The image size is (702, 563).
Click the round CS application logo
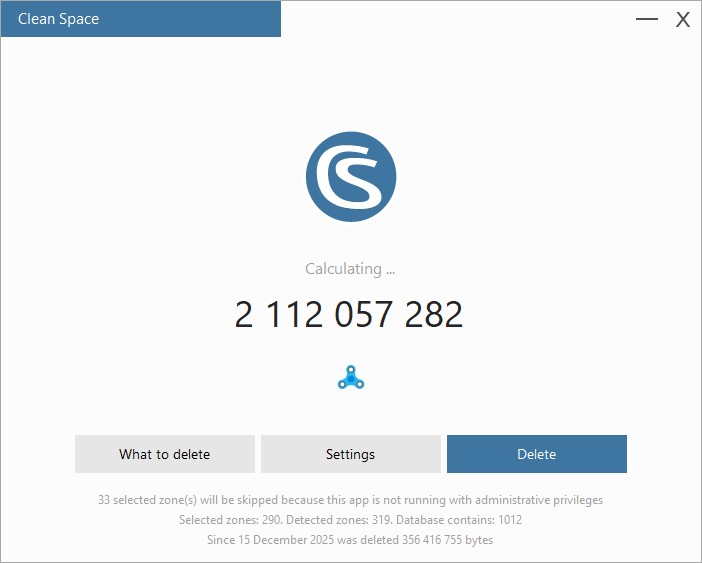(x=351, y=176)
